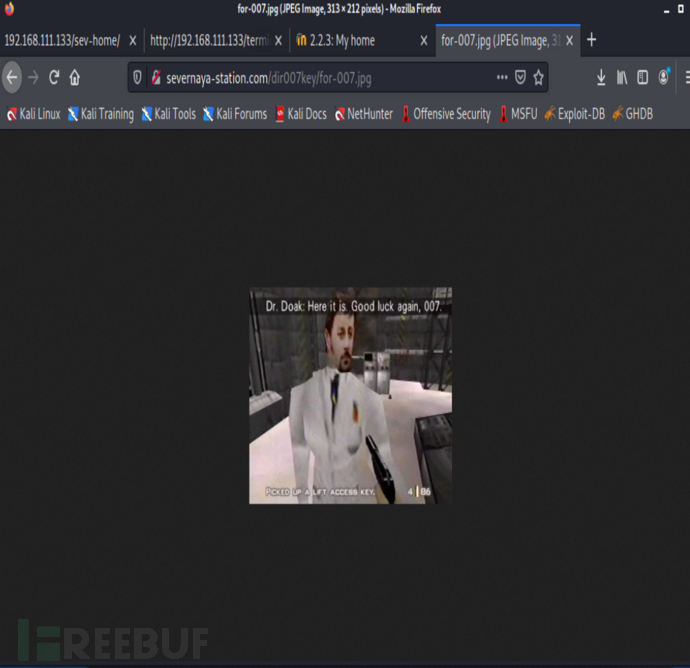Open the Kali Training bookmark
Viewport: 690px width, 668px height.
tap(101, 114)
